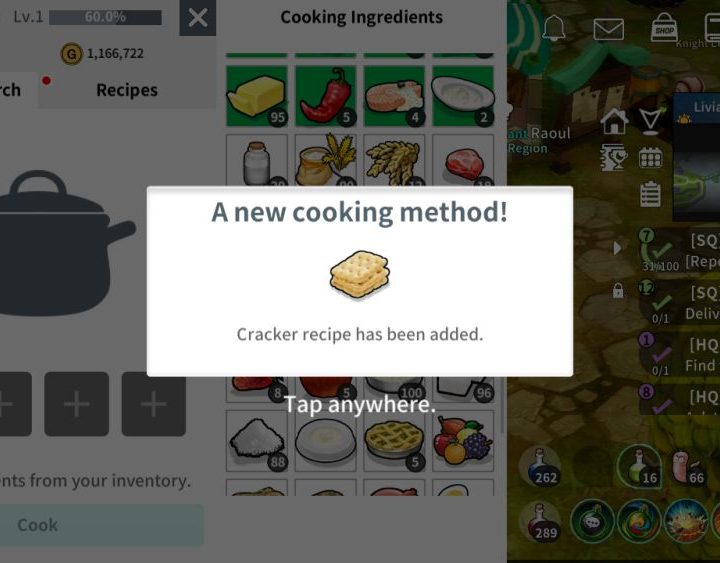Close the cooking panel with X

pos(197,18)
